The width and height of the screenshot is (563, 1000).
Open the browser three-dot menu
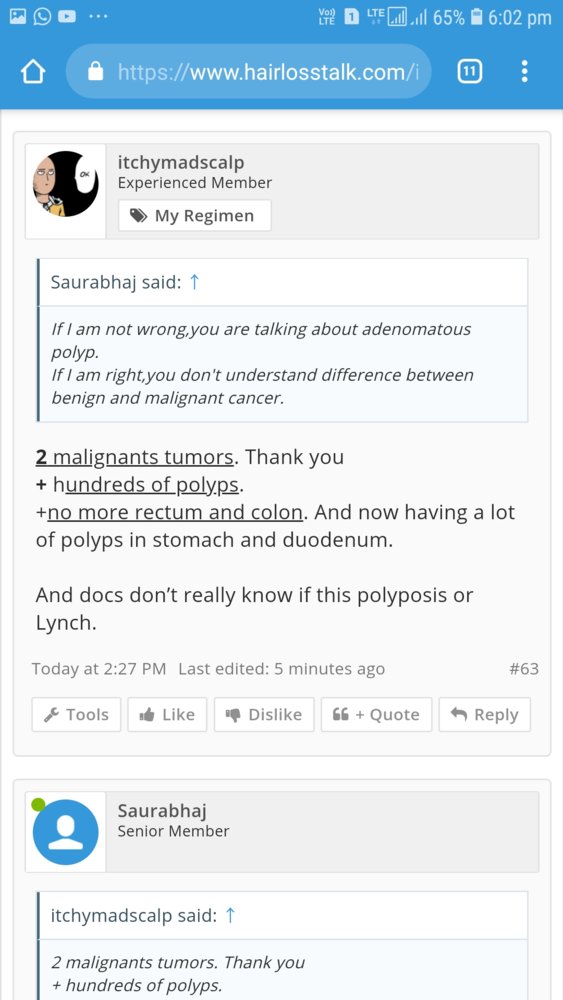524,71
